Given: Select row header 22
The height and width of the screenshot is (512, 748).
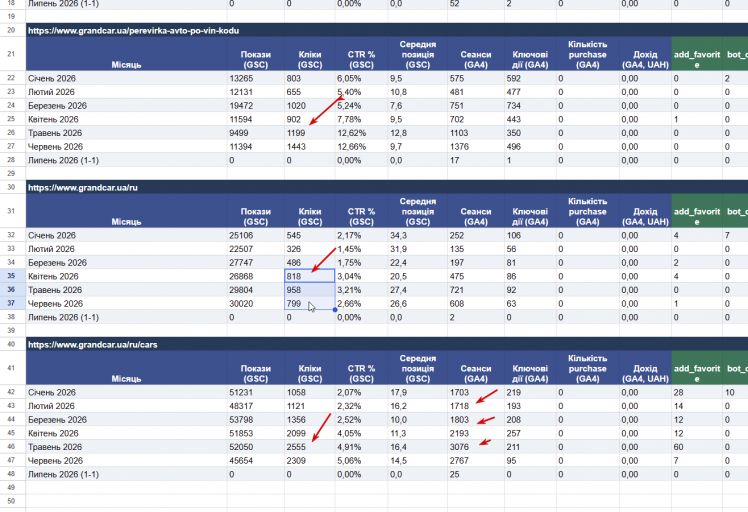Looking at the screenshot, I should [x=11, y=78].
